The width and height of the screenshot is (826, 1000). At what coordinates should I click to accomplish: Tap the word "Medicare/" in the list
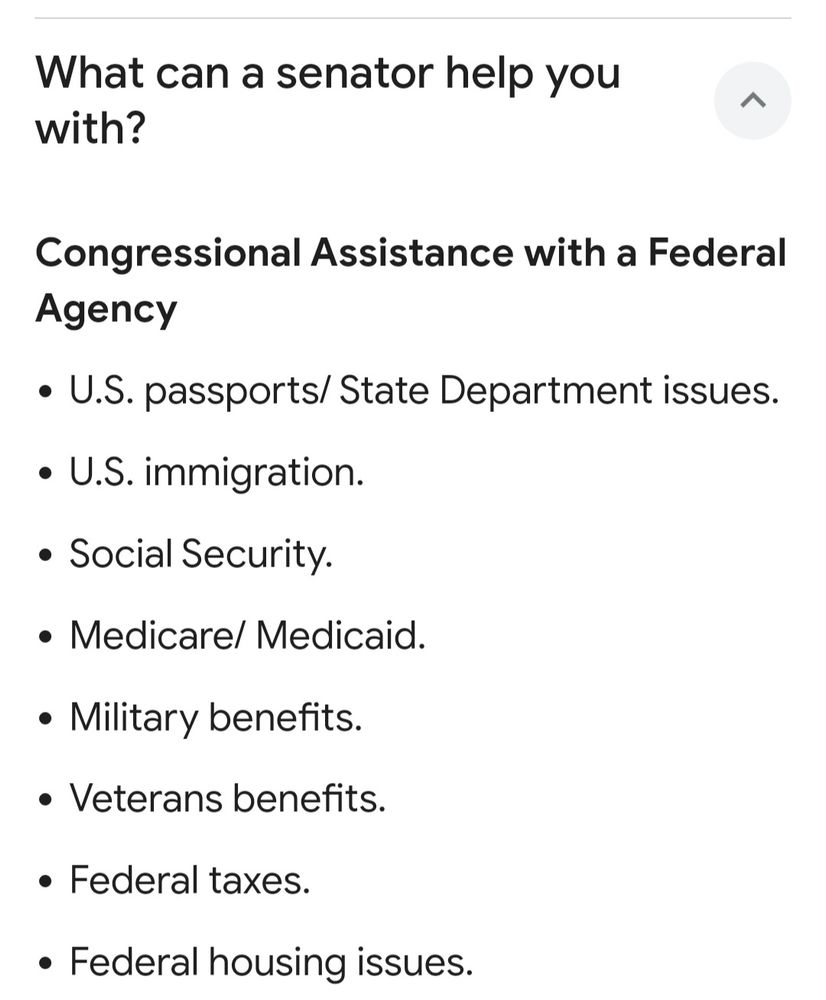click(157, 635)
